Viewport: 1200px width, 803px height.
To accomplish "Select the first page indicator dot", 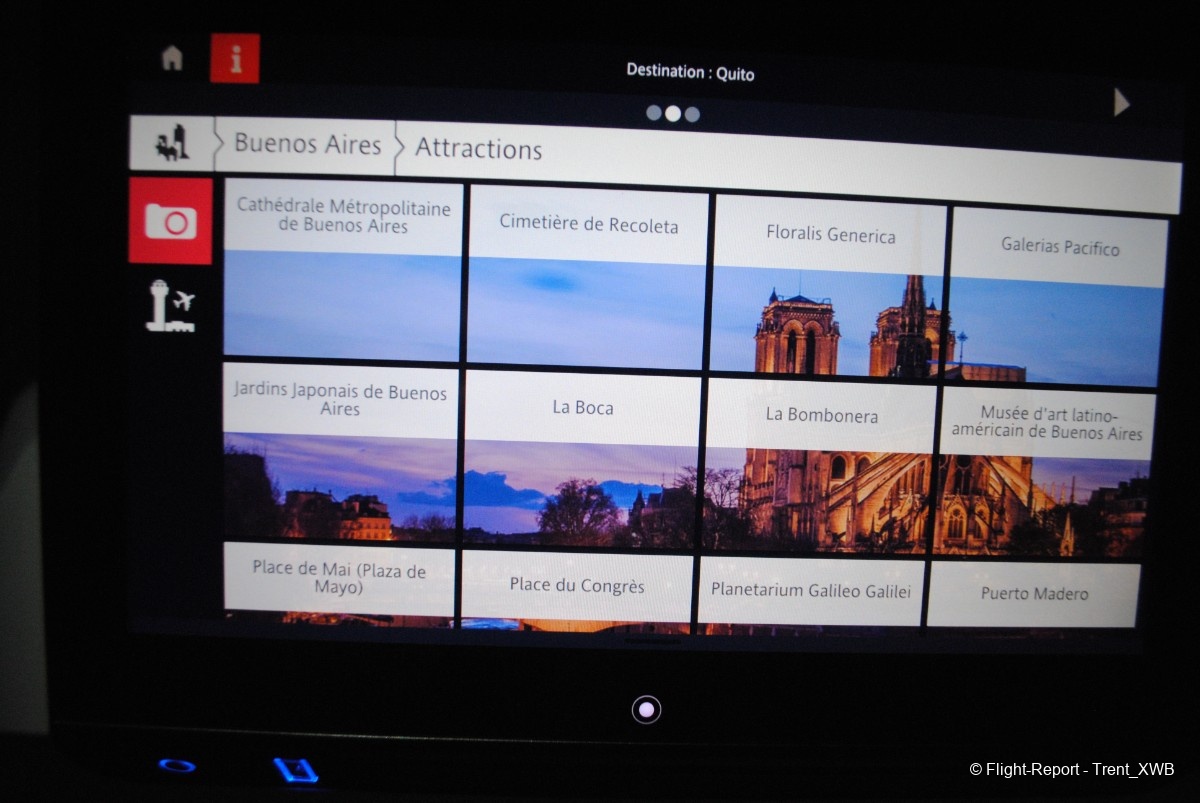I will click(654, 113).
